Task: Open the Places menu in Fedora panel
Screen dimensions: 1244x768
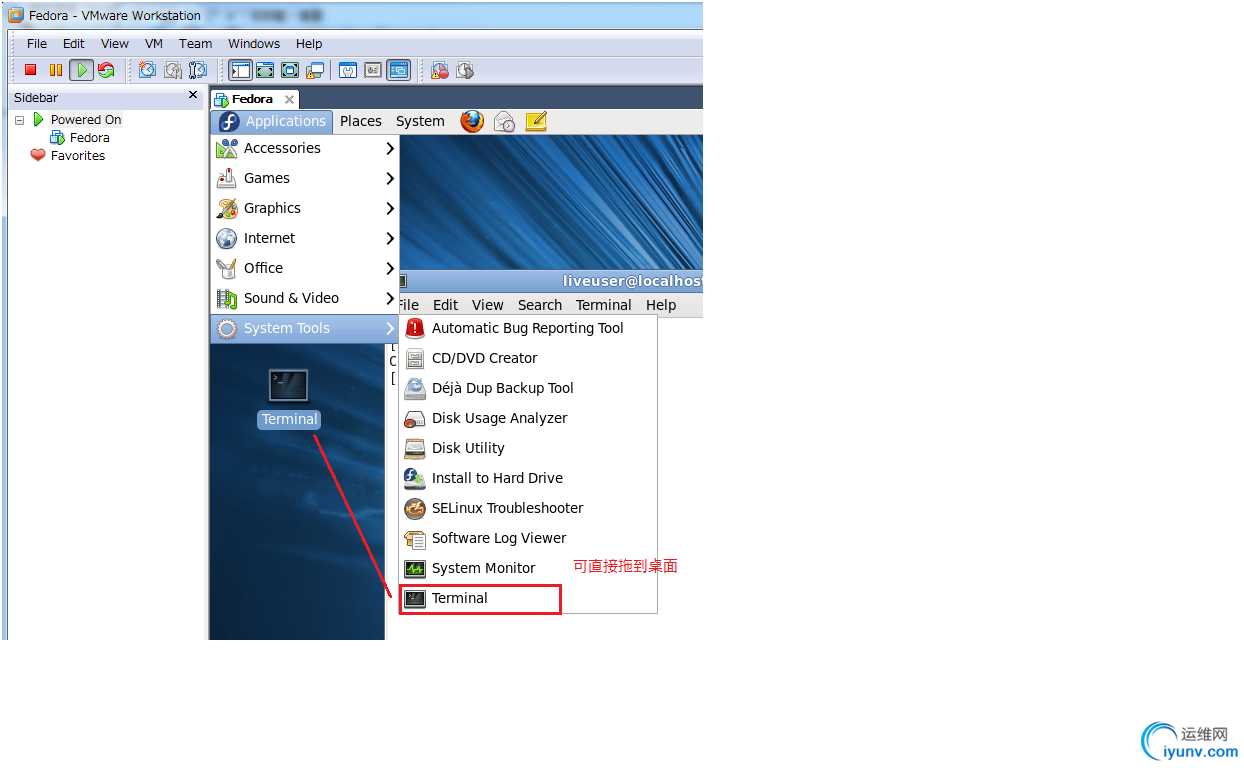Action: [361, 121]
